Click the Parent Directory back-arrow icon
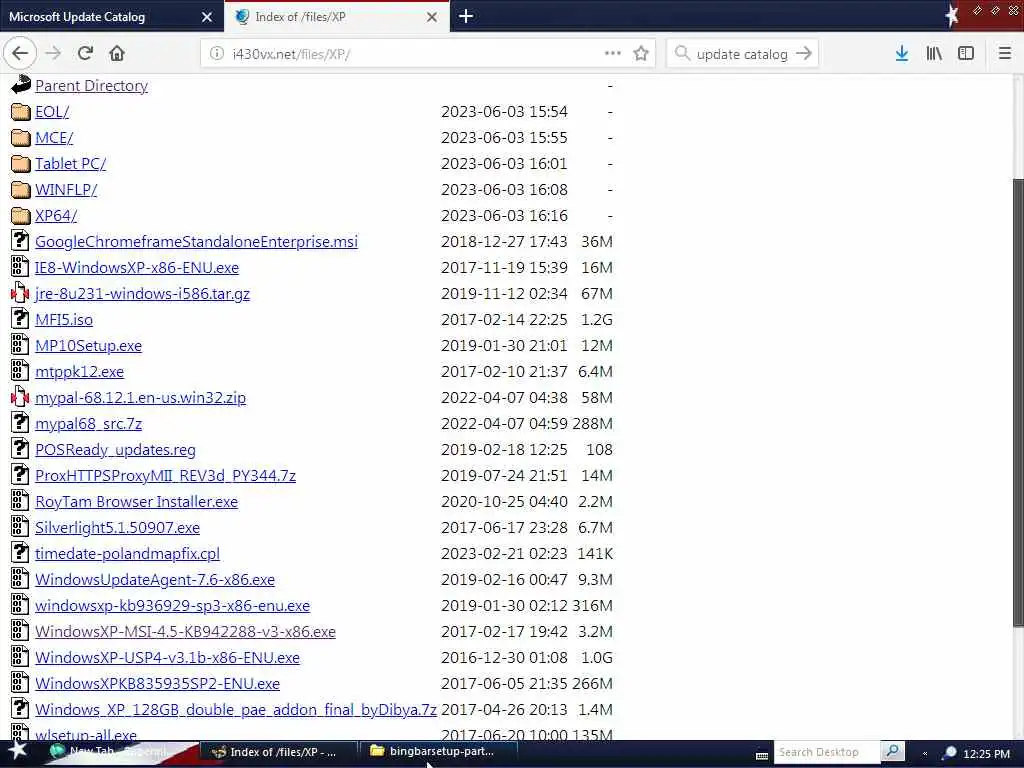This screenshot has height=768, width=1024. [21, 84]
